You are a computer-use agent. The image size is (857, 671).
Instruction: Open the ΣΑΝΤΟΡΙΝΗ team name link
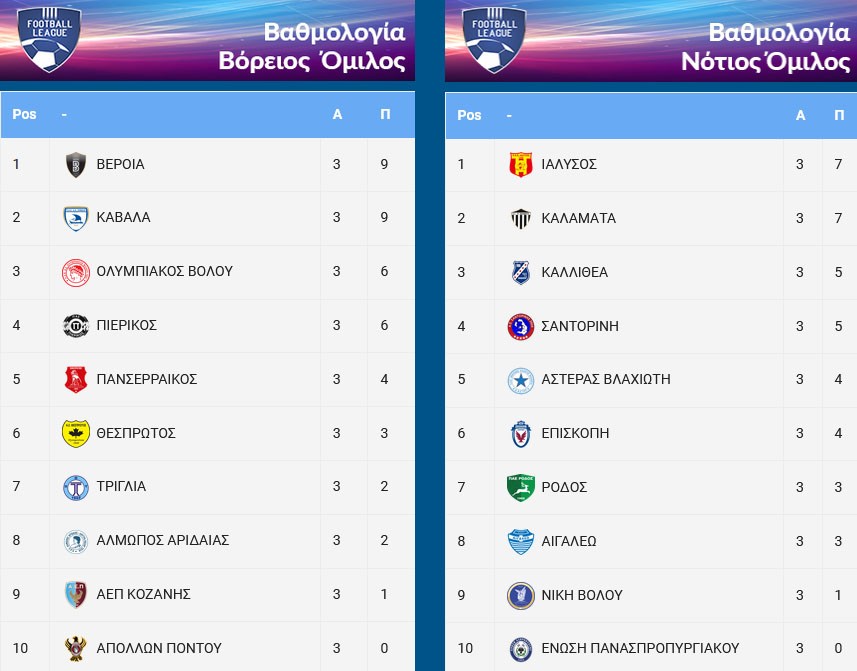pos(580,326)
